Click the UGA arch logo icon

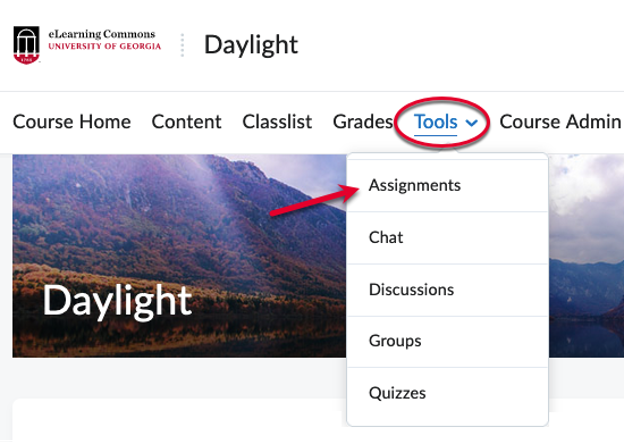tap(27, 45)
